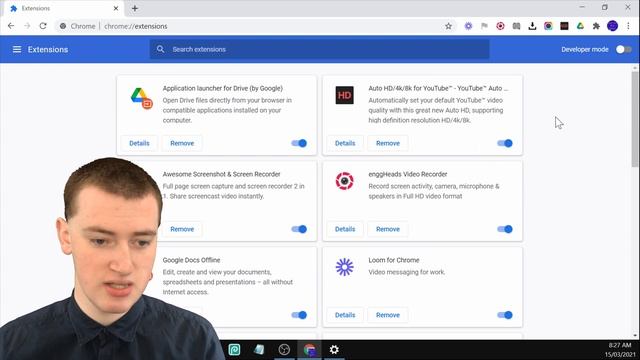
Task: Remove Awesome Screenshot & Screen Recorder
Action: (x=182, y=229)
